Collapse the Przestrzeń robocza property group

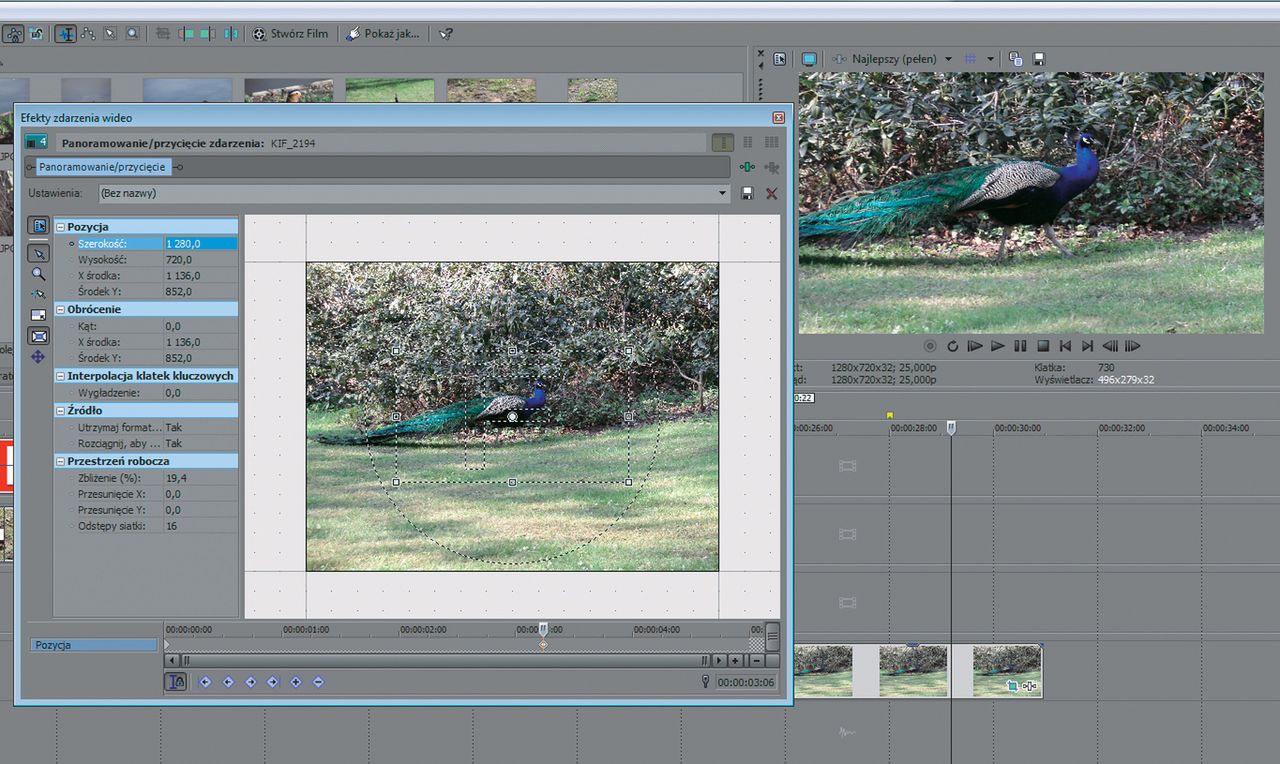coord(60,461)
